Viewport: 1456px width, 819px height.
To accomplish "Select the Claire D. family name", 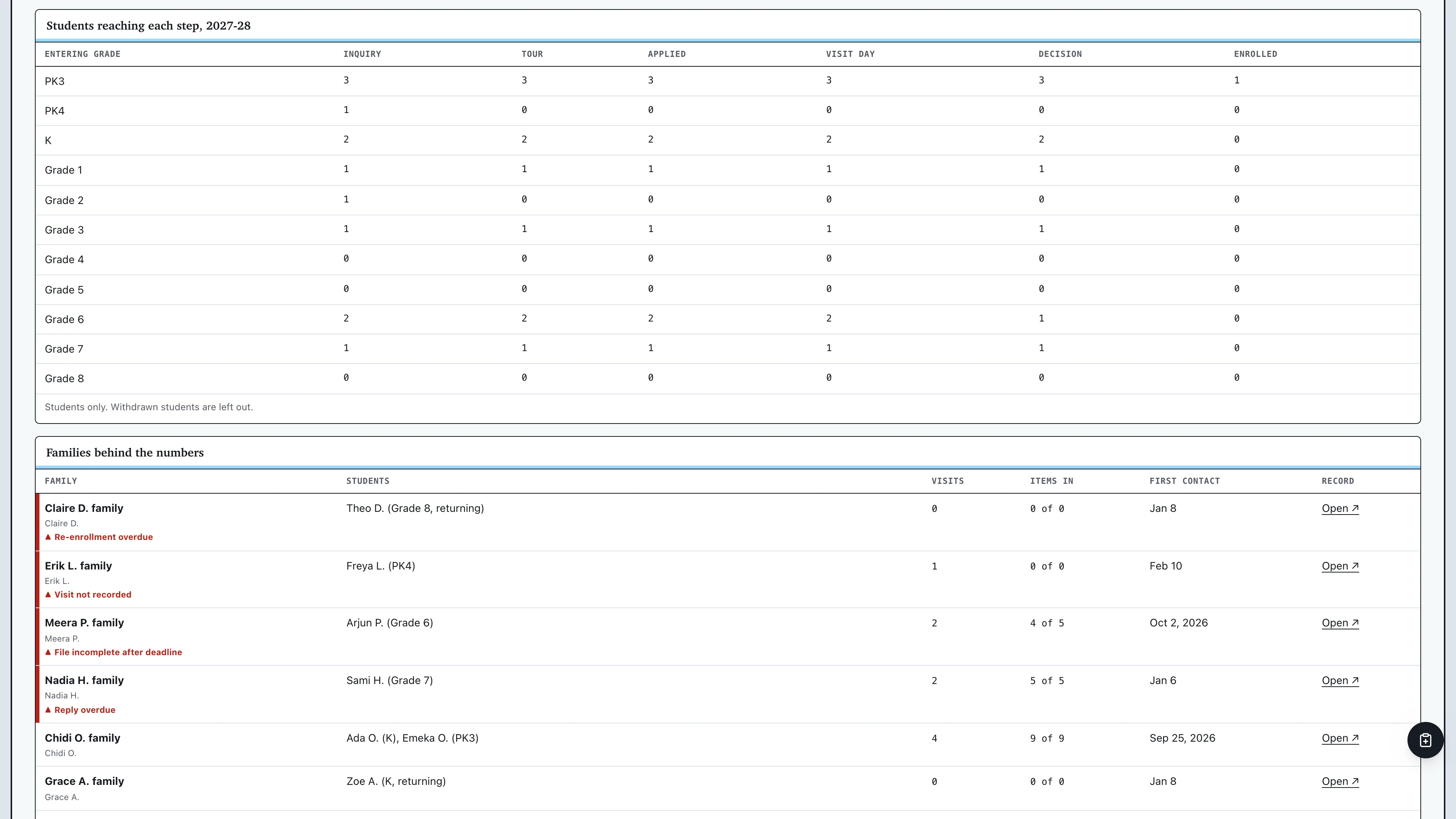I will point(84,508).
